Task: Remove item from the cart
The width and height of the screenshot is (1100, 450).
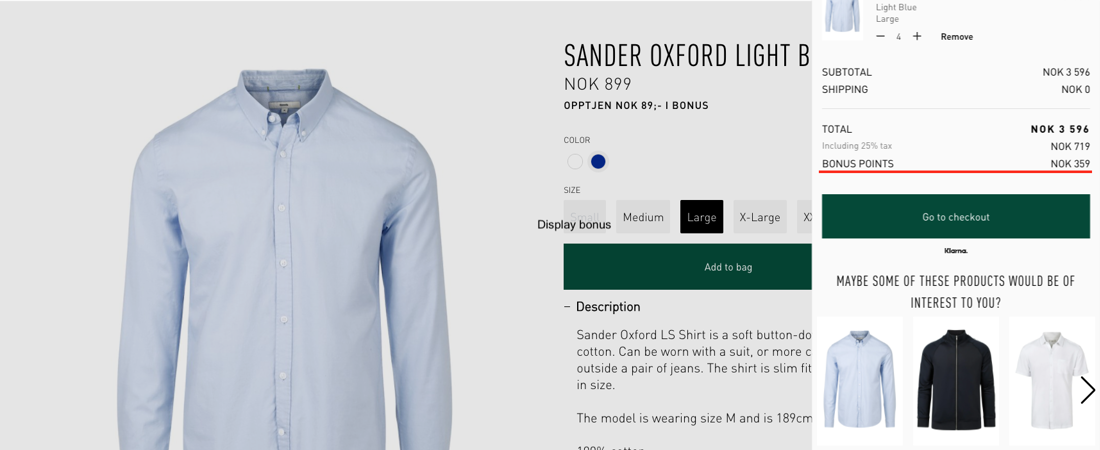Action: [x=957, y=37]
